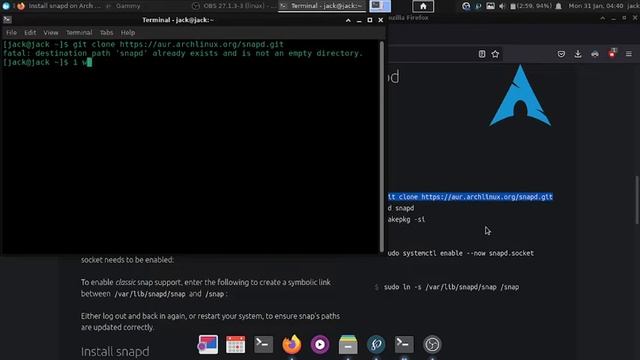
Task: Open the Tabs menu in Terminal
Action: coord(106,32)
